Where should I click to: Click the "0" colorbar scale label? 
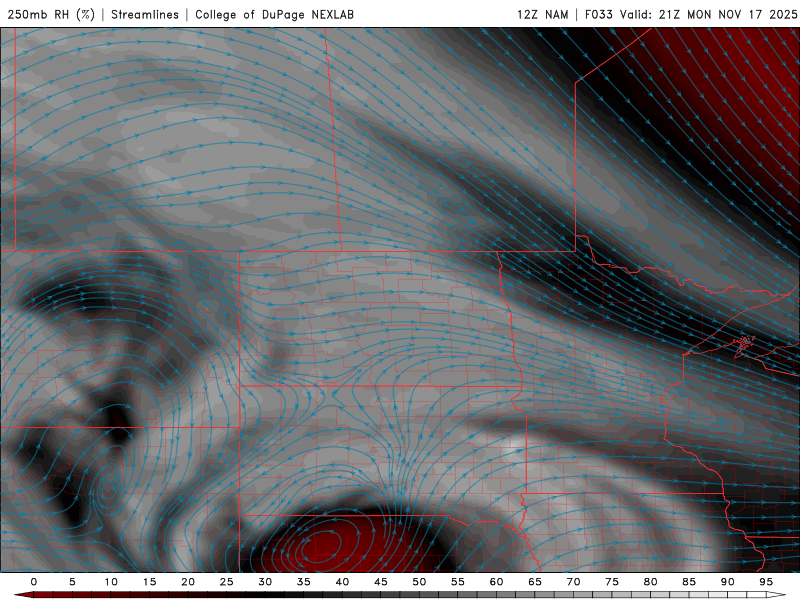[34, 582]
